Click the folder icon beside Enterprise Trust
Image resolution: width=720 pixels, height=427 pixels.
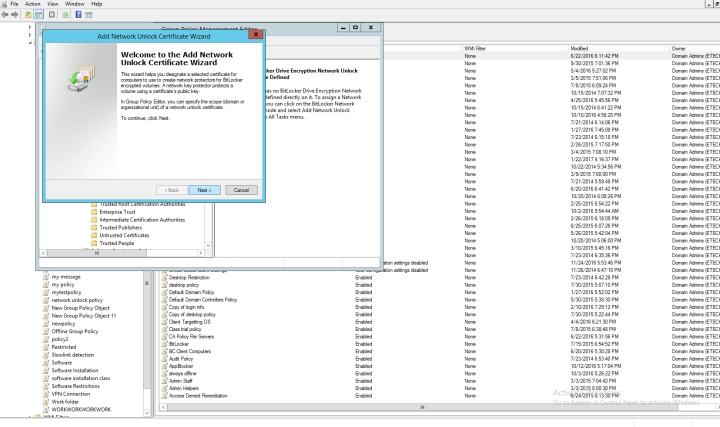(94, 212)
